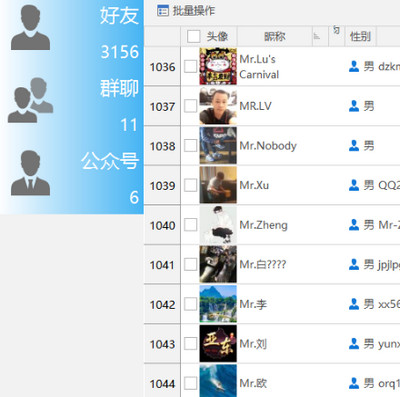Click gender icon in Mr.白???? row
The height and width of the screenshot is (397, 400).
click(354, 264)
